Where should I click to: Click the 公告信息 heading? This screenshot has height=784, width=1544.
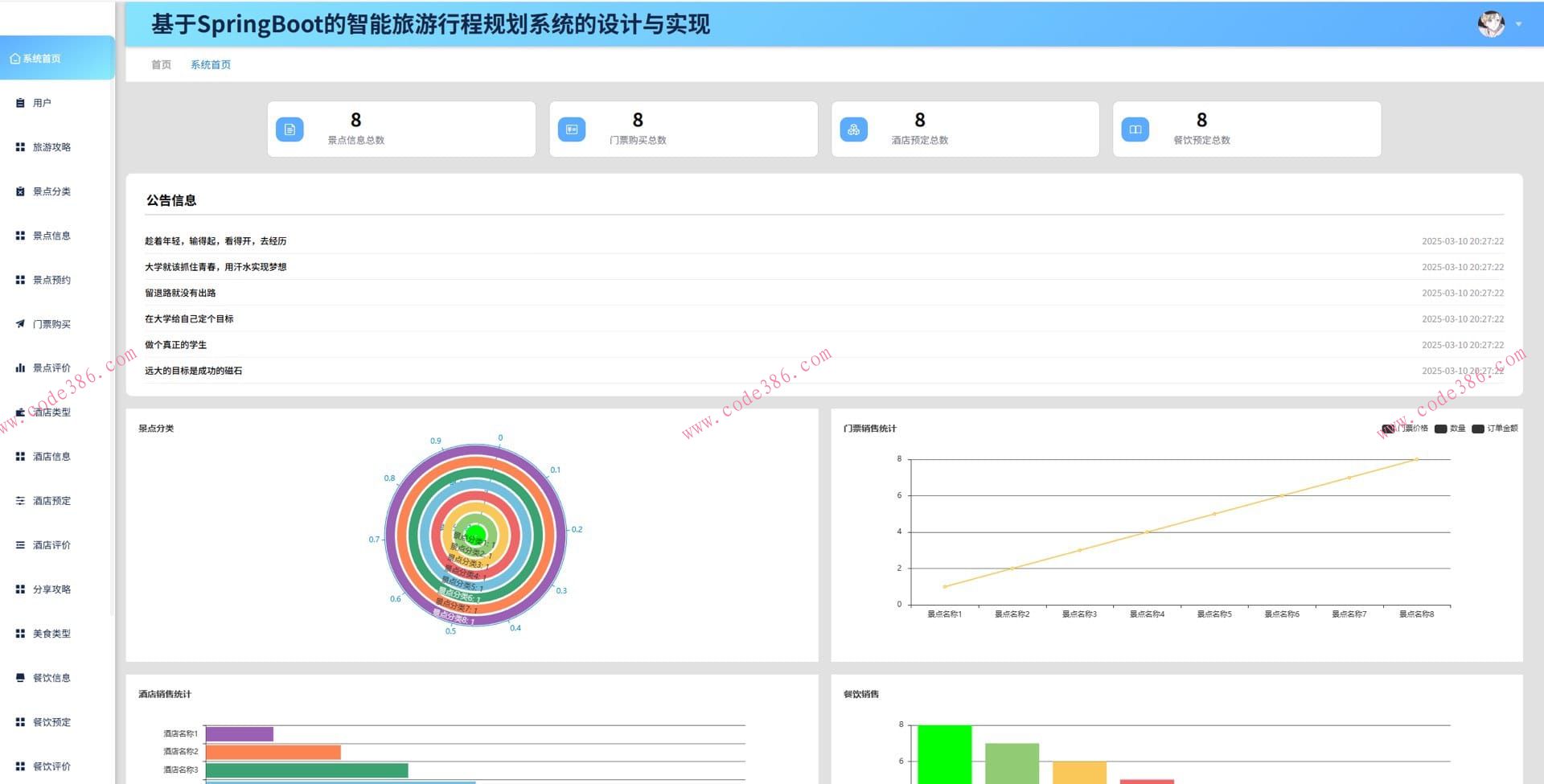(171, 200)
